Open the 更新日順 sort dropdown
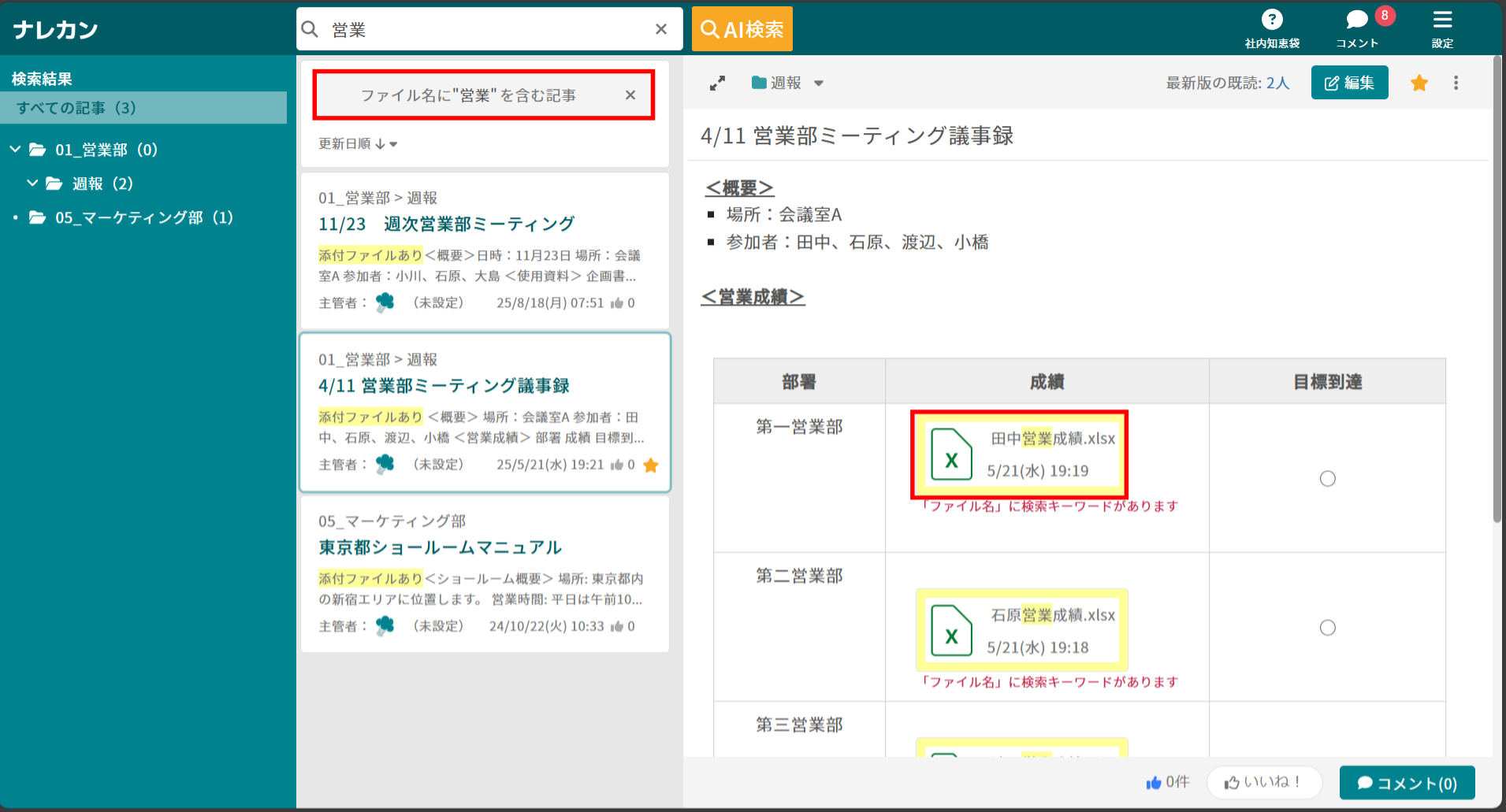The image size is (1506, 812). (x=357, y=143)
